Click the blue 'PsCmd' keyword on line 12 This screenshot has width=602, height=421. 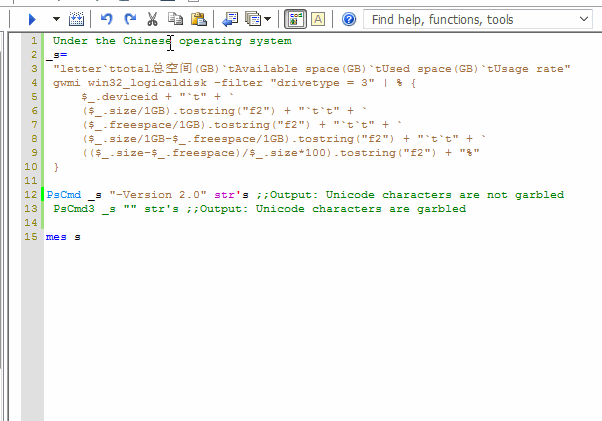64,195
